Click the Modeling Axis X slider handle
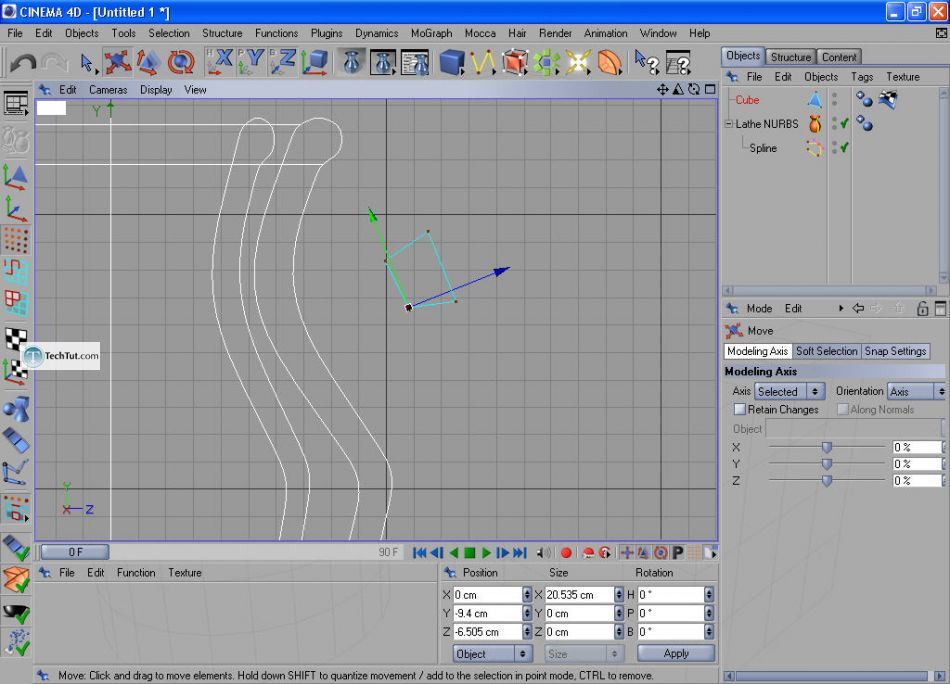The image size is (950, 684). coord(826,447)
